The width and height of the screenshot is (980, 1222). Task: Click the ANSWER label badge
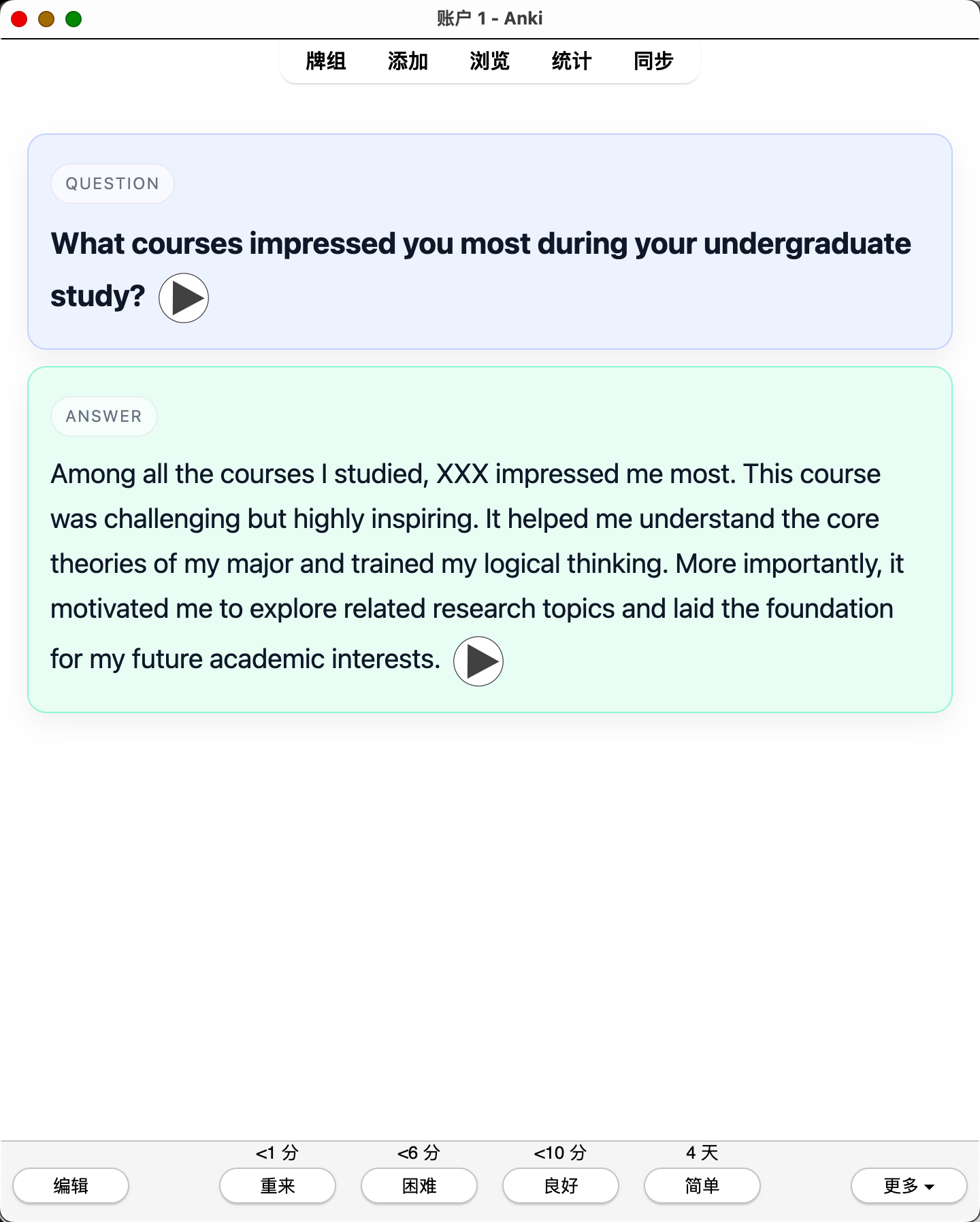[104, 416]
